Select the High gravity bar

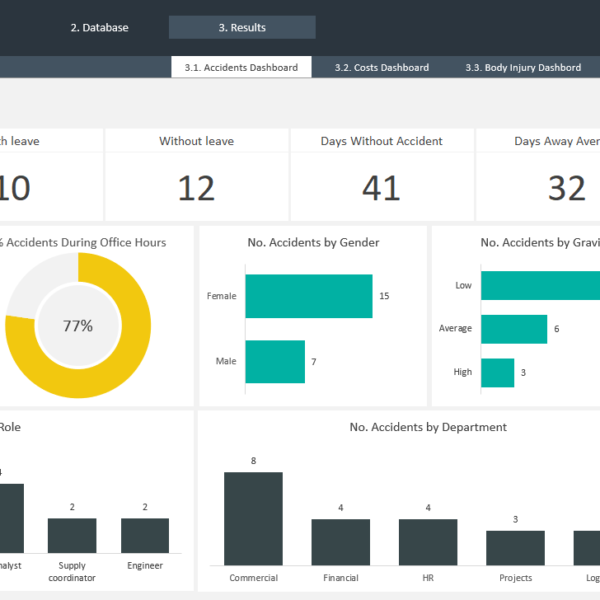(x=497, y=372)
